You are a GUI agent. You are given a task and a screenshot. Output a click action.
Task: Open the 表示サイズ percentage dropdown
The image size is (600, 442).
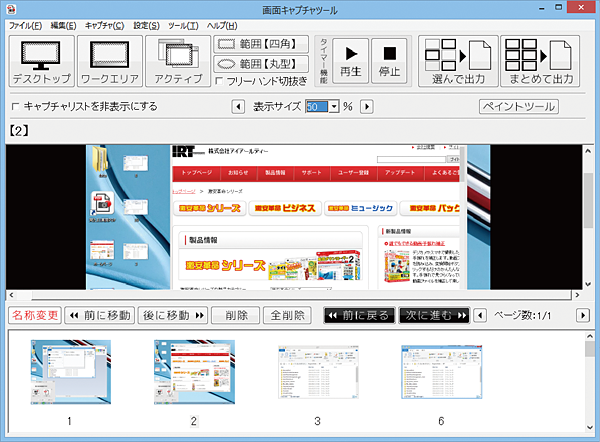coord(334,106)
